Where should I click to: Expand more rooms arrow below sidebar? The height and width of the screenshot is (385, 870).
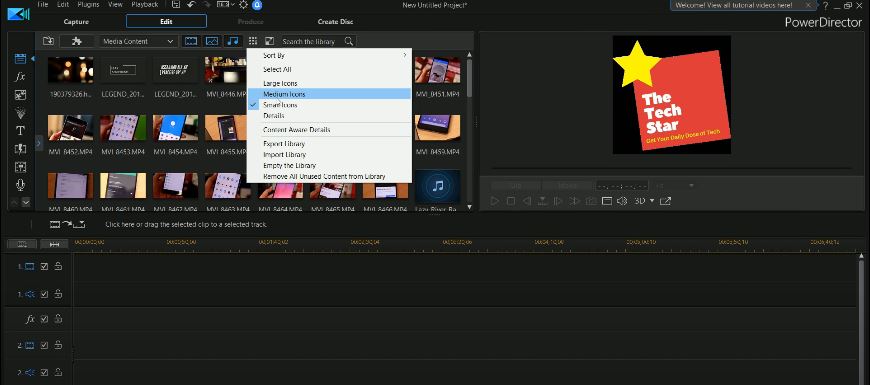(x=26, y=202)
